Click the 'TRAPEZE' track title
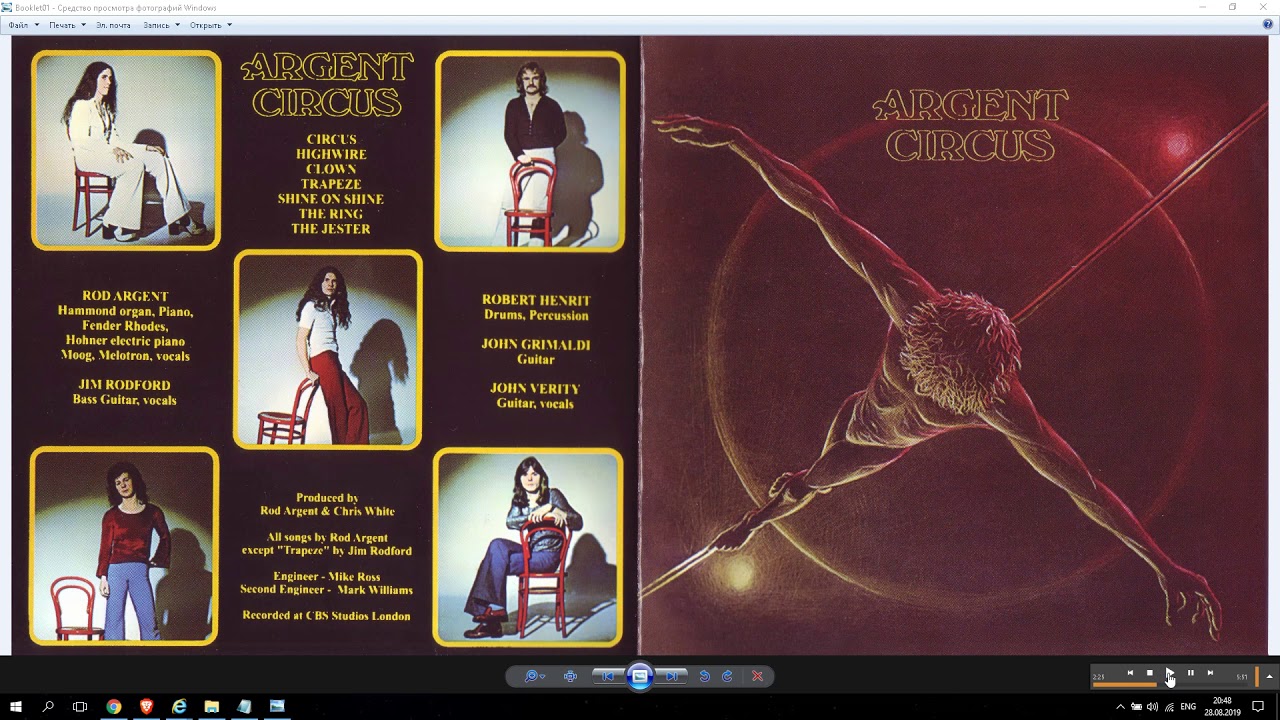Image resolution: width=1280 pixels, height=720 pixels. [331, 184]
